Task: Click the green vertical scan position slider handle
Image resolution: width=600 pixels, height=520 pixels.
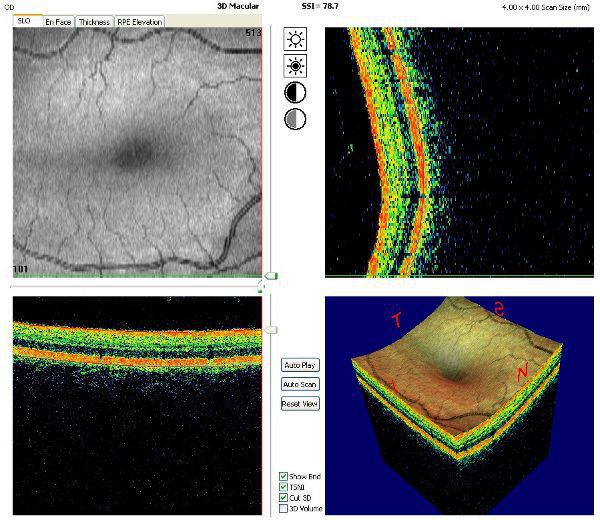Action: click(x=271, y=275)
